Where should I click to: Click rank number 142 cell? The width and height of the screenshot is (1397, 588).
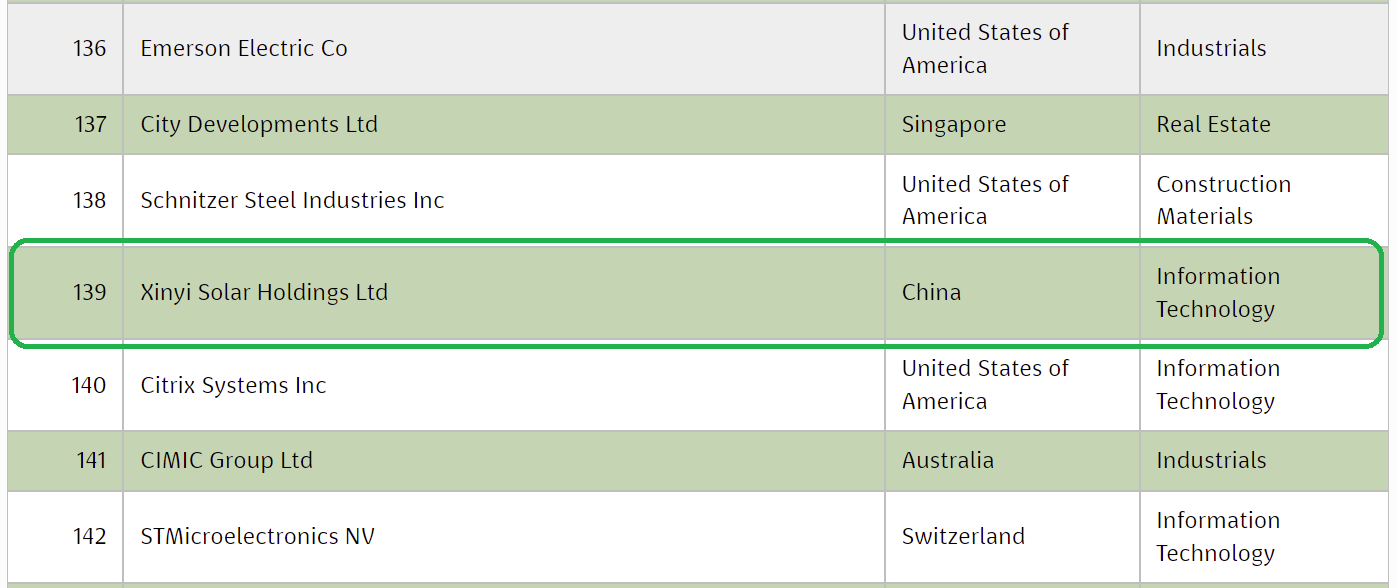[89, 537]
